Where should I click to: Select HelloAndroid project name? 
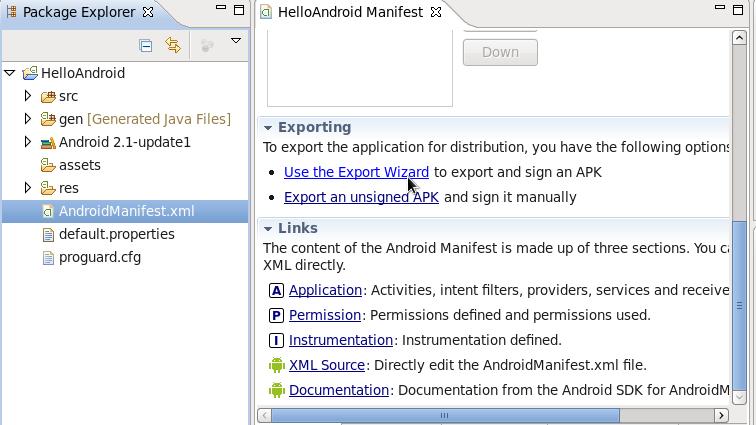pyautogui.click(x=83, y=73)
